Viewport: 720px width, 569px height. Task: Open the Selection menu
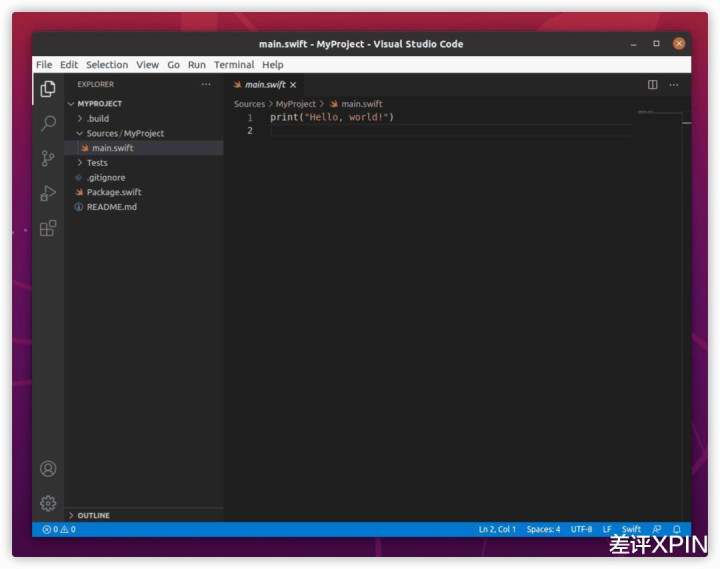pyautogui.click(x=107, y=65)
